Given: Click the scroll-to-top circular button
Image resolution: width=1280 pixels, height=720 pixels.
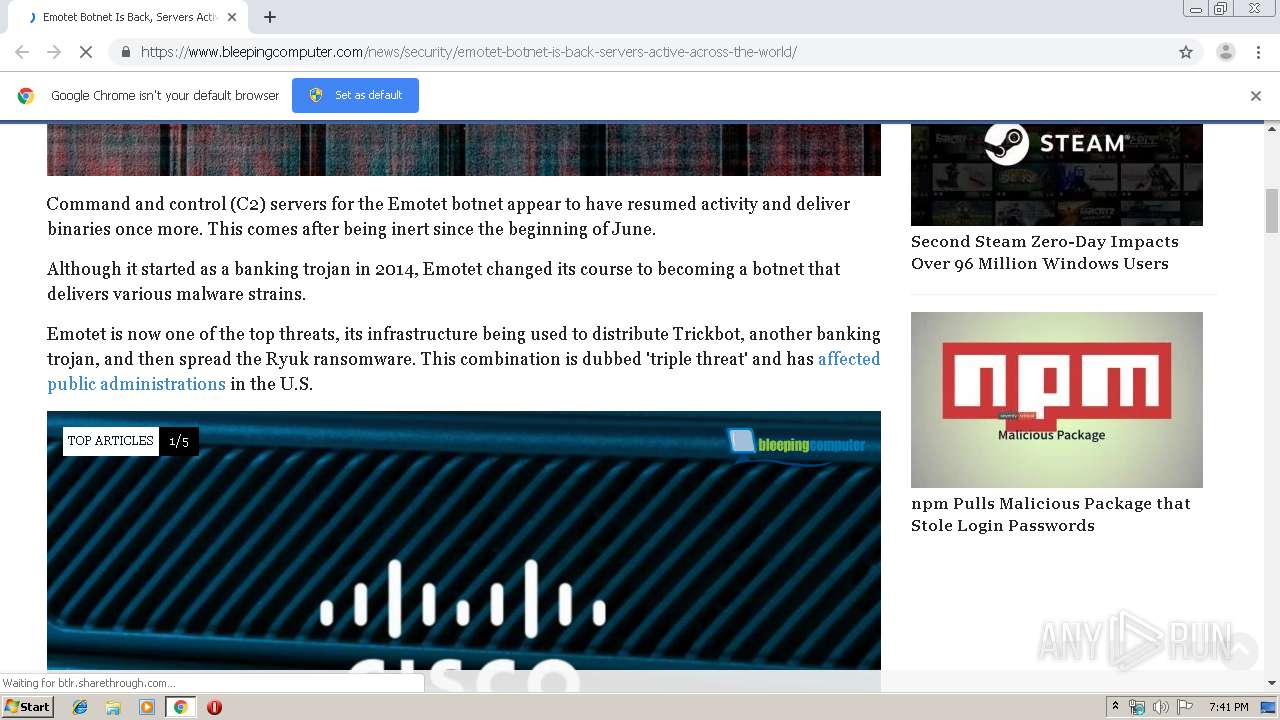Looking at the screenshot, I should tap(1238, 651).
